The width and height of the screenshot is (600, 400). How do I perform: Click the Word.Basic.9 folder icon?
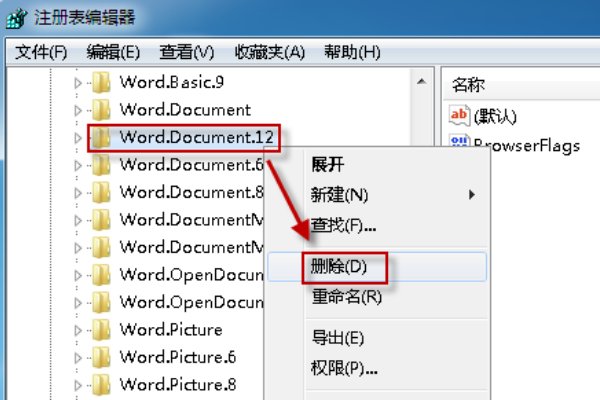coord(101,82)
